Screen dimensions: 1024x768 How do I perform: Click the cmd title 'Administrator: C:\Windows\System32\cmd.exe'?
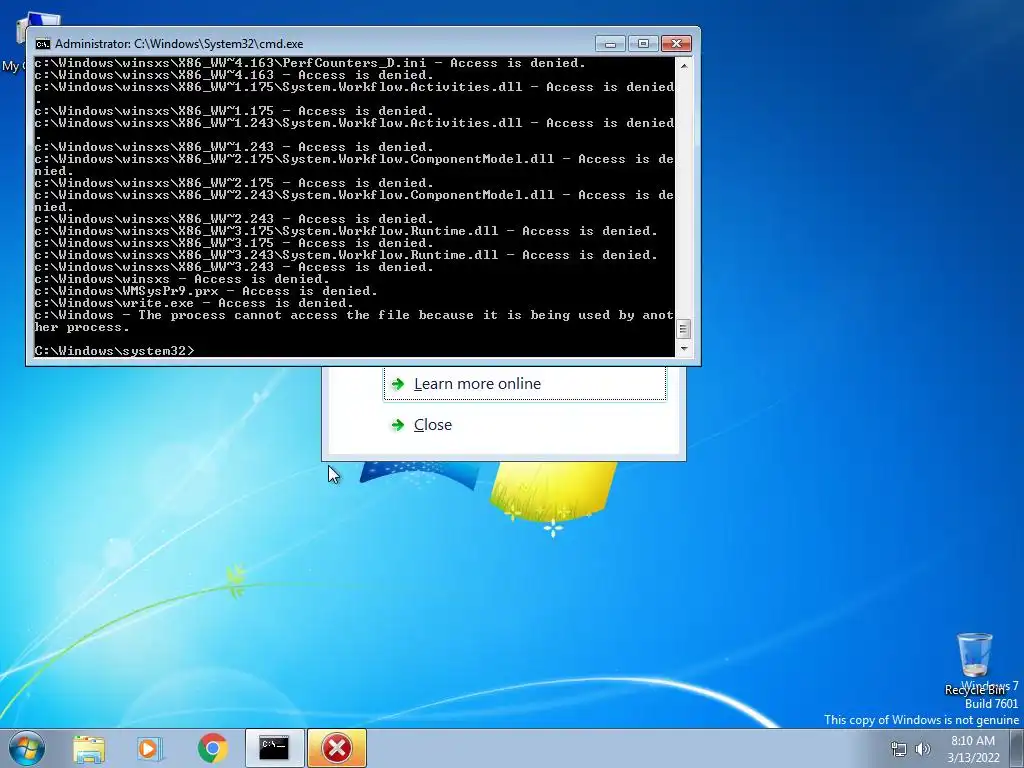point(179,44)
